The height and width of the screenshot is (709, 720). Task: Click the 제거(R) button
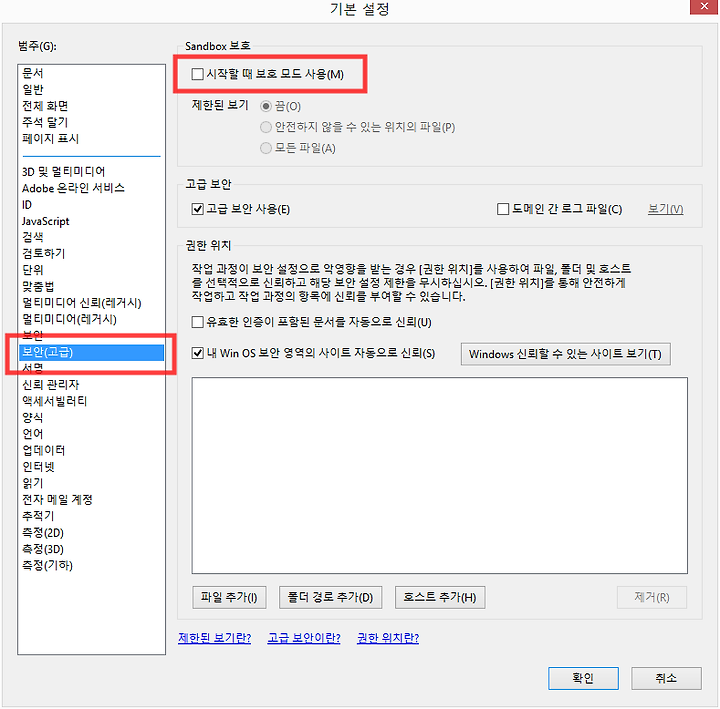click(x=652, y=597)
